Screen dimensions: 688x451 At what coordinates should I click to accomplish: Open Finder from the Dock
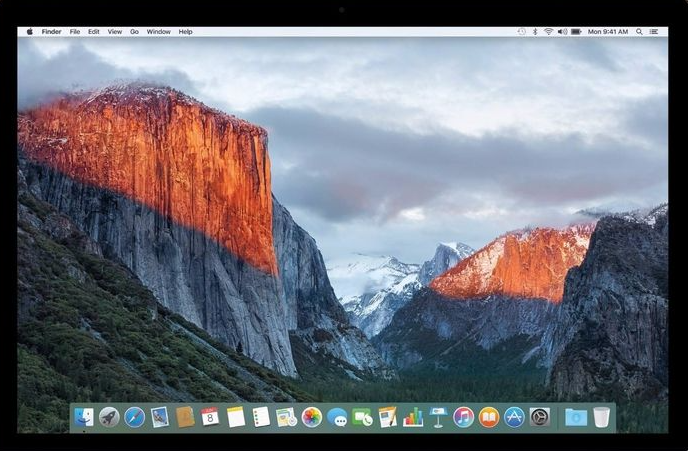point(84,417)
